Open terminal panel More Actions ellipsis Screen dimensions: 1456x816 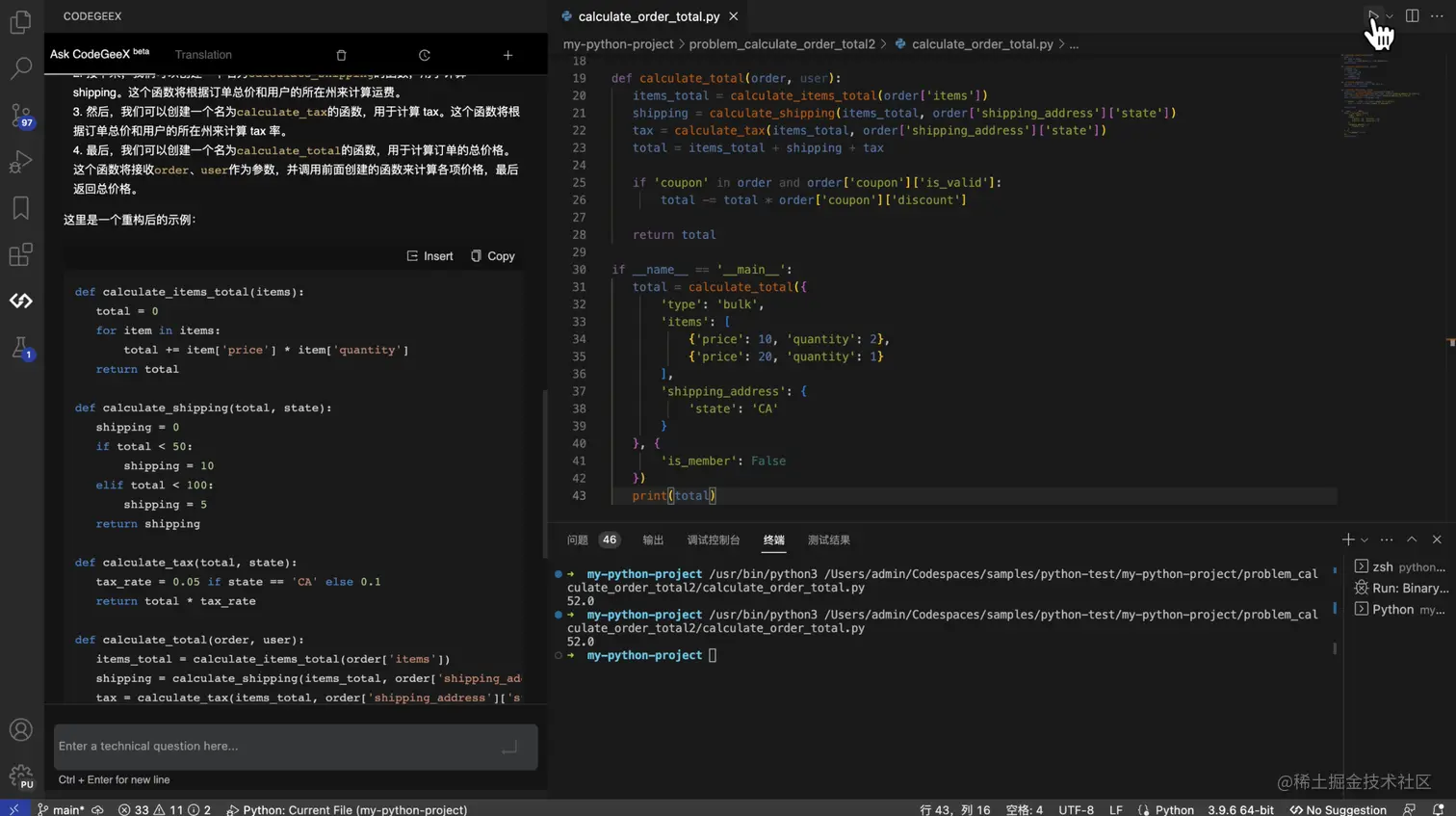click(x=1387, y=540)
